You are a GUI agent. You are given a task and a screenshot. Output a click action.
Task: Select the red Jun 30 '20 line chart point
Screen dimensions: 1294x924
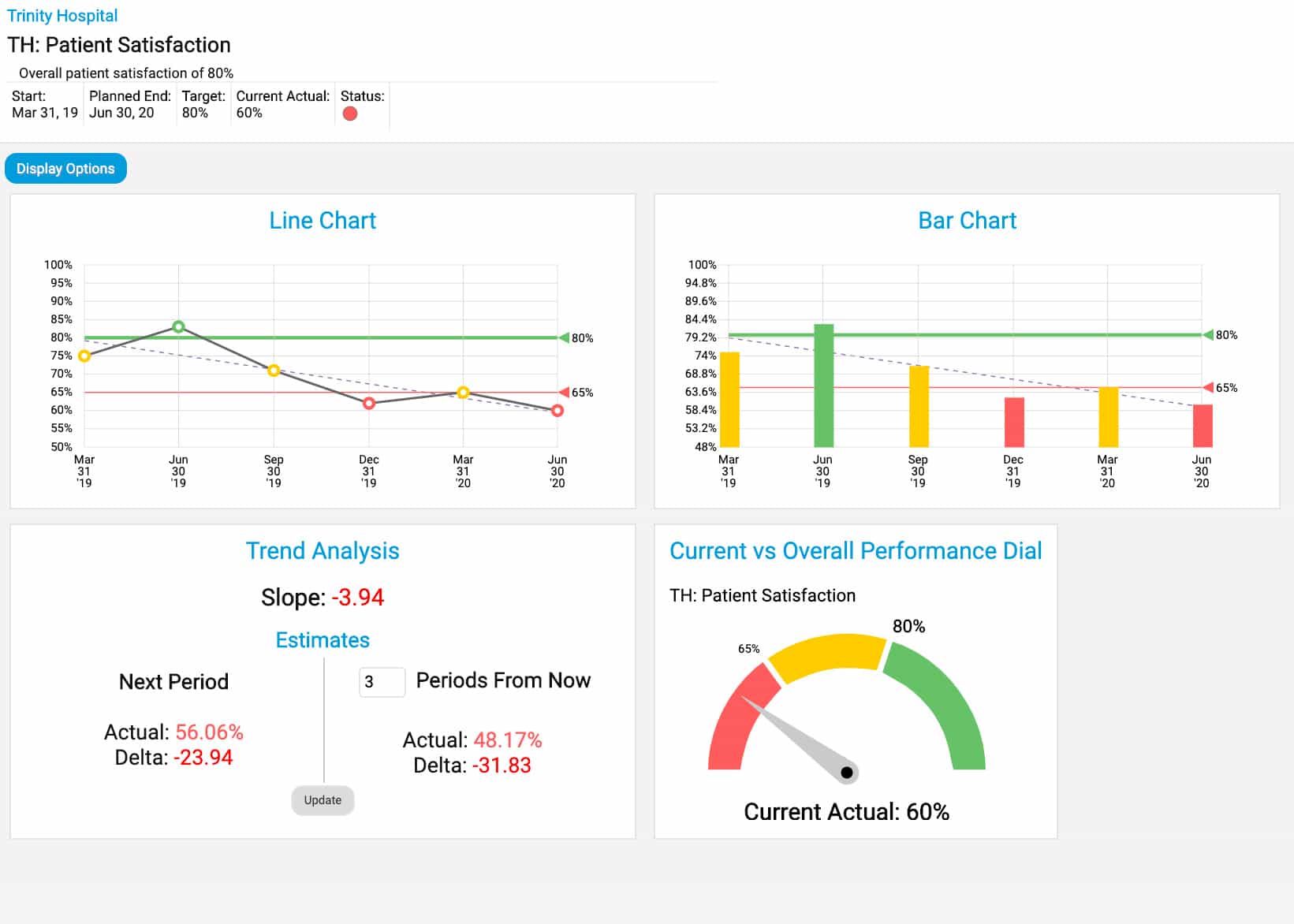tap(557, 410)
